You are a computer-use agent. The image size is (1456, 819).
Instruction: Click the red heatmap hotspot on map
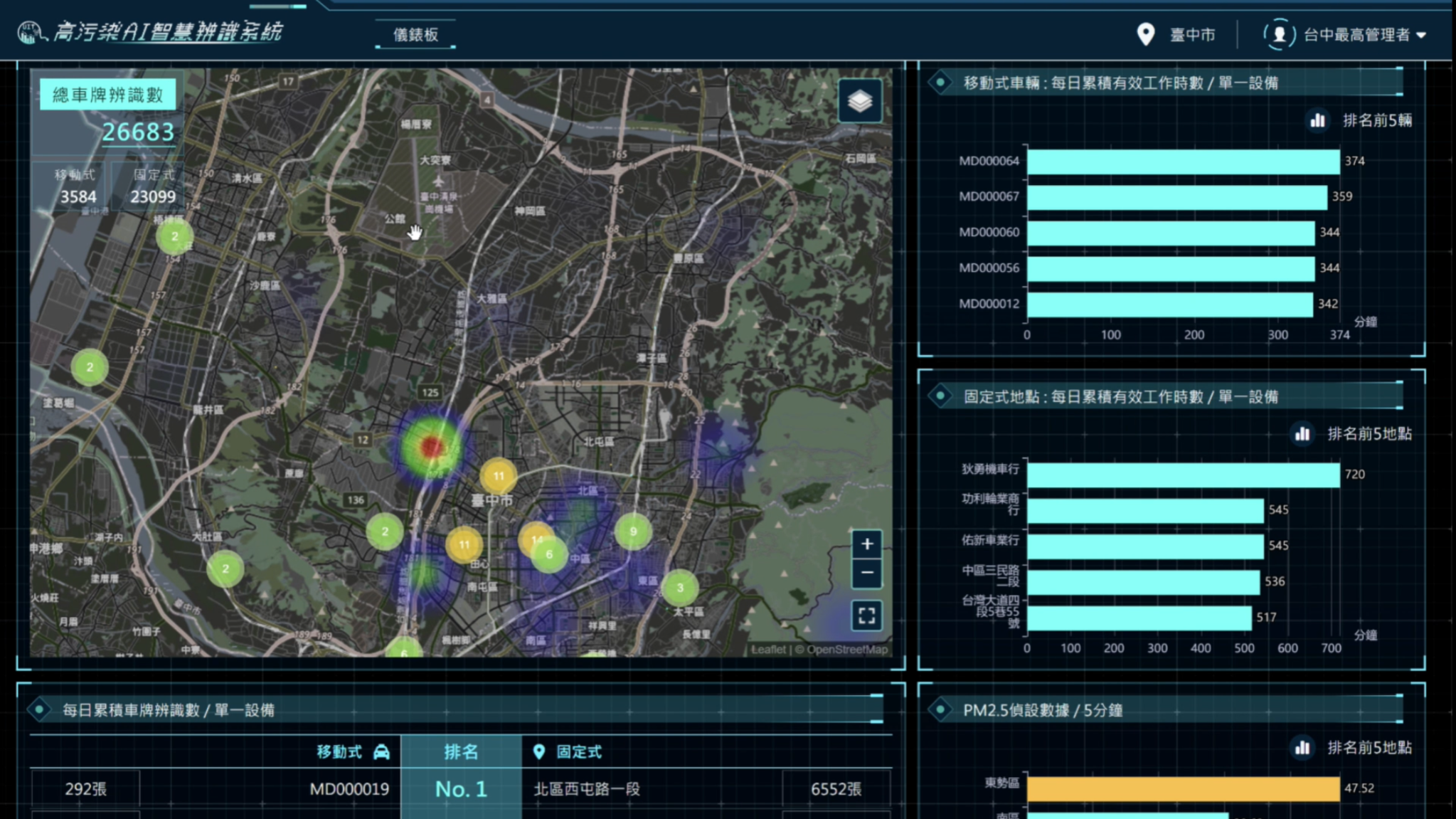[432, 447]
